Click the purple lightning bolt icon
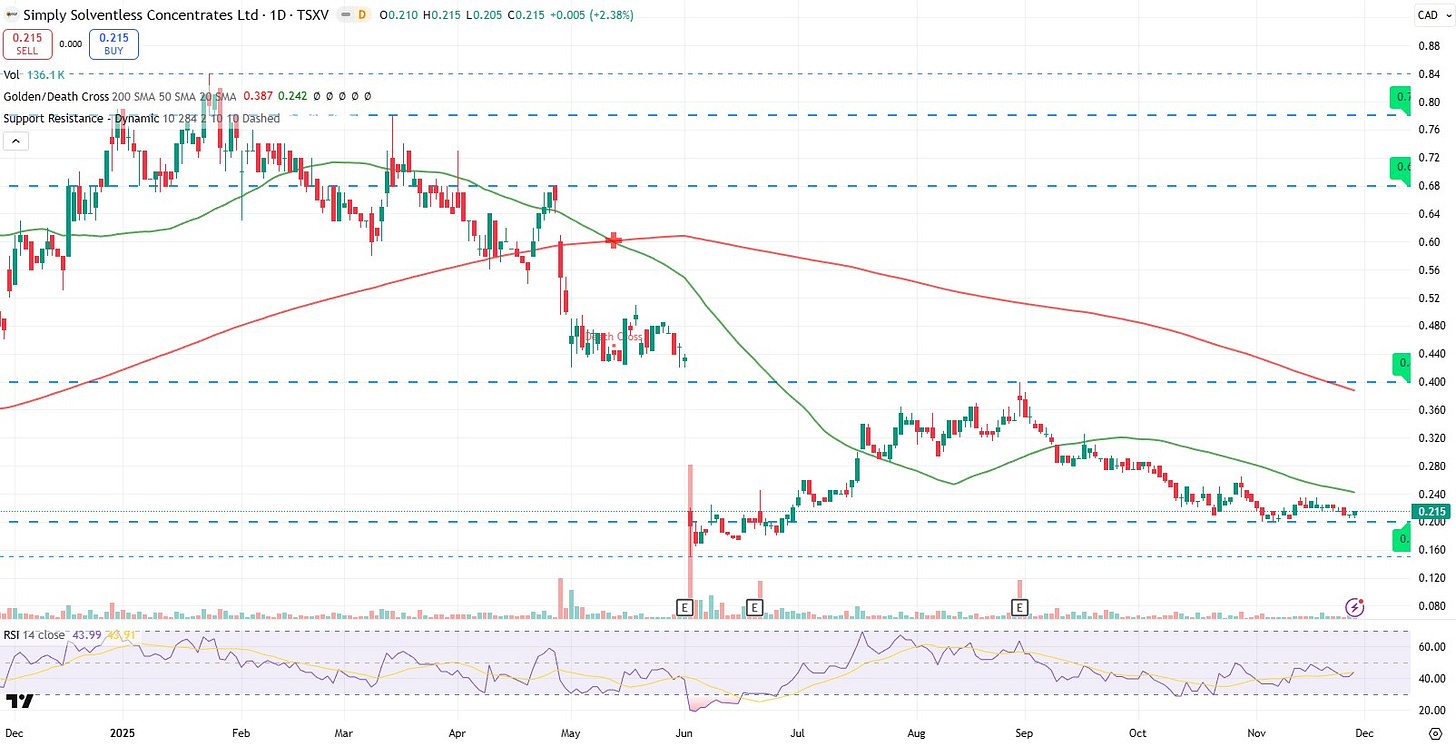The width and height of the screenshot is (1456, 745). pyautogui.click(x=1355, y=606)
